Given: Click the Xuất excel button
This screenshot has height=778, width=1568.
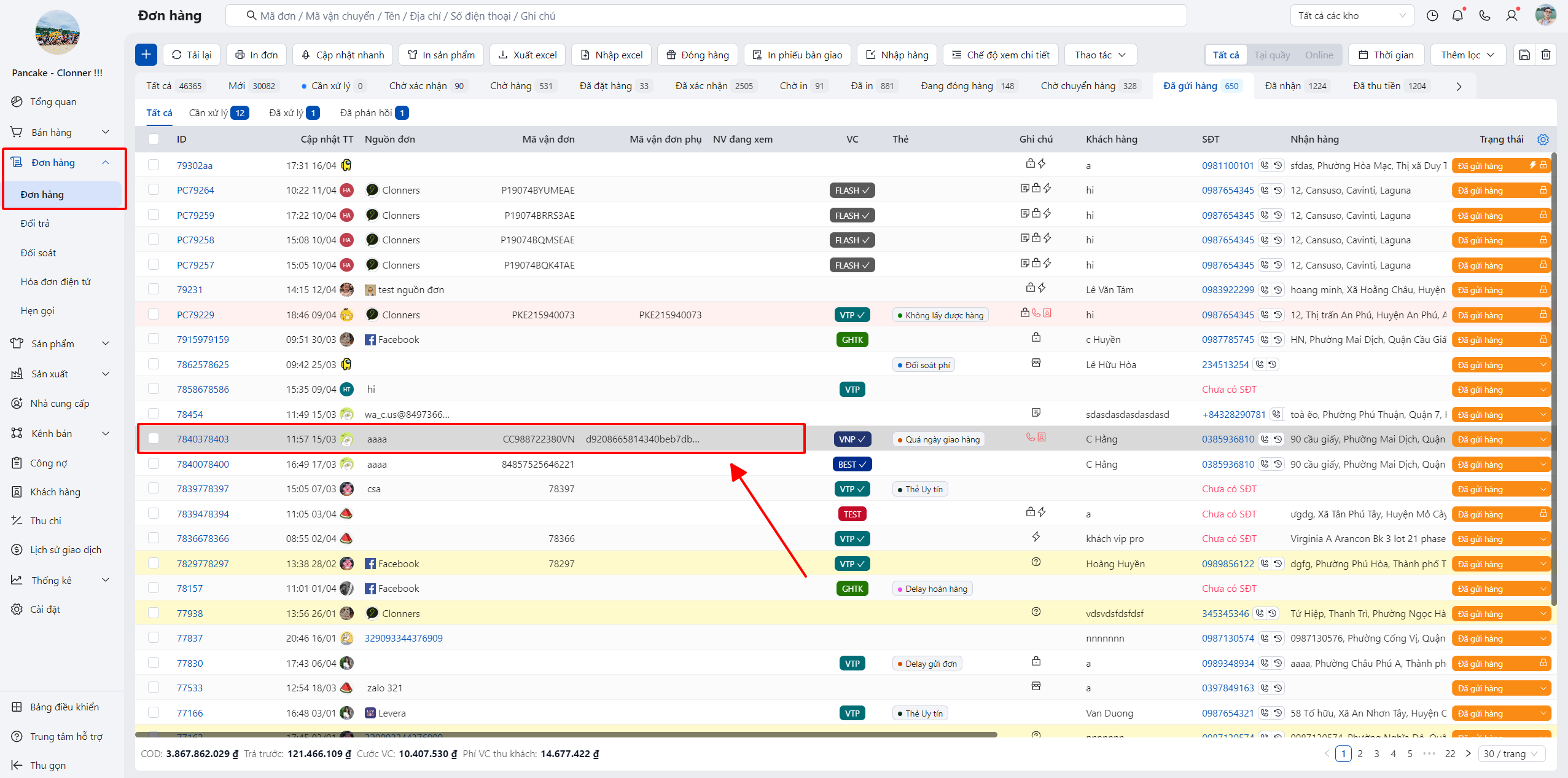Looking at the screenshot, I should [x=527, y=55].
